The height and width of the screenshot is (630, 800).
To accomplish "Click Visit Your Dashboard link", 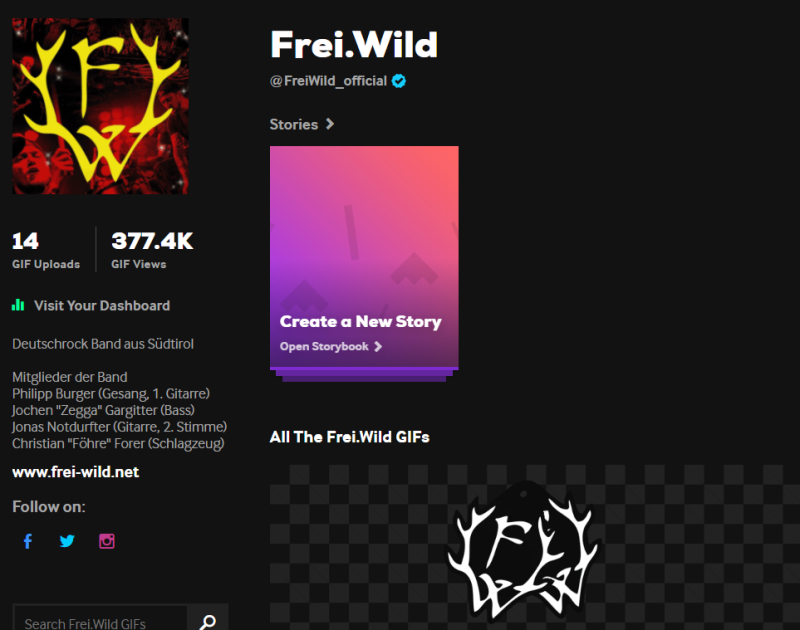I will point(102,306).
